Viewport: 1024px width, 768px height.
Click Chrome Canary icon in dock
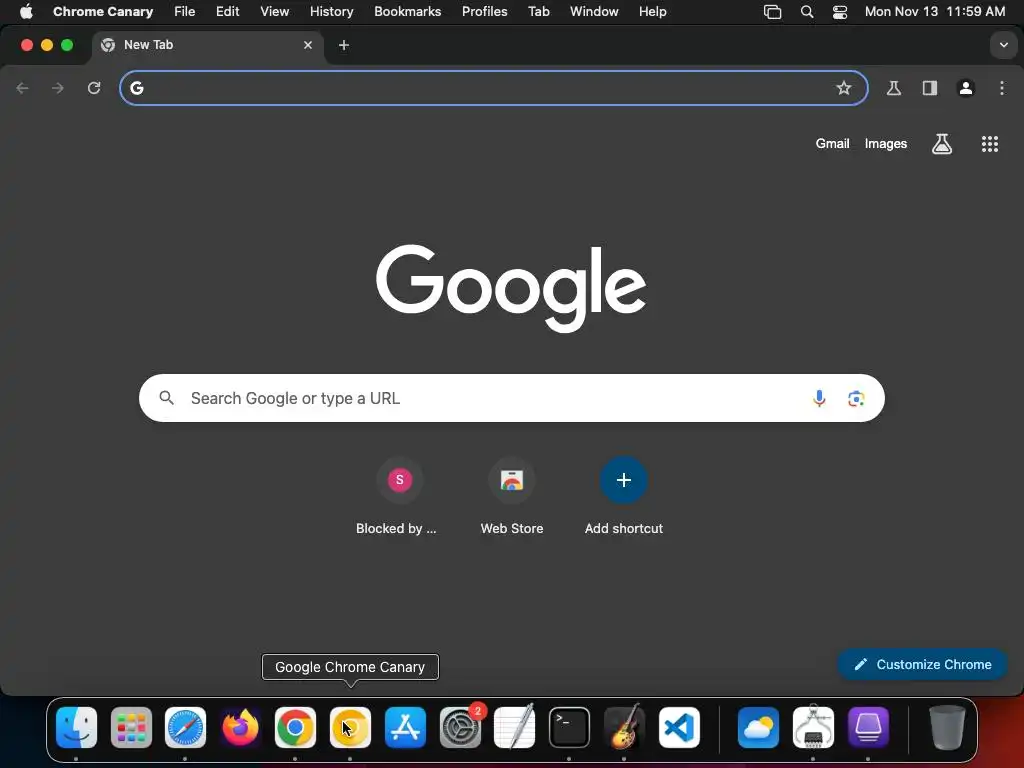pyautogui.click(x=350, y=727)
